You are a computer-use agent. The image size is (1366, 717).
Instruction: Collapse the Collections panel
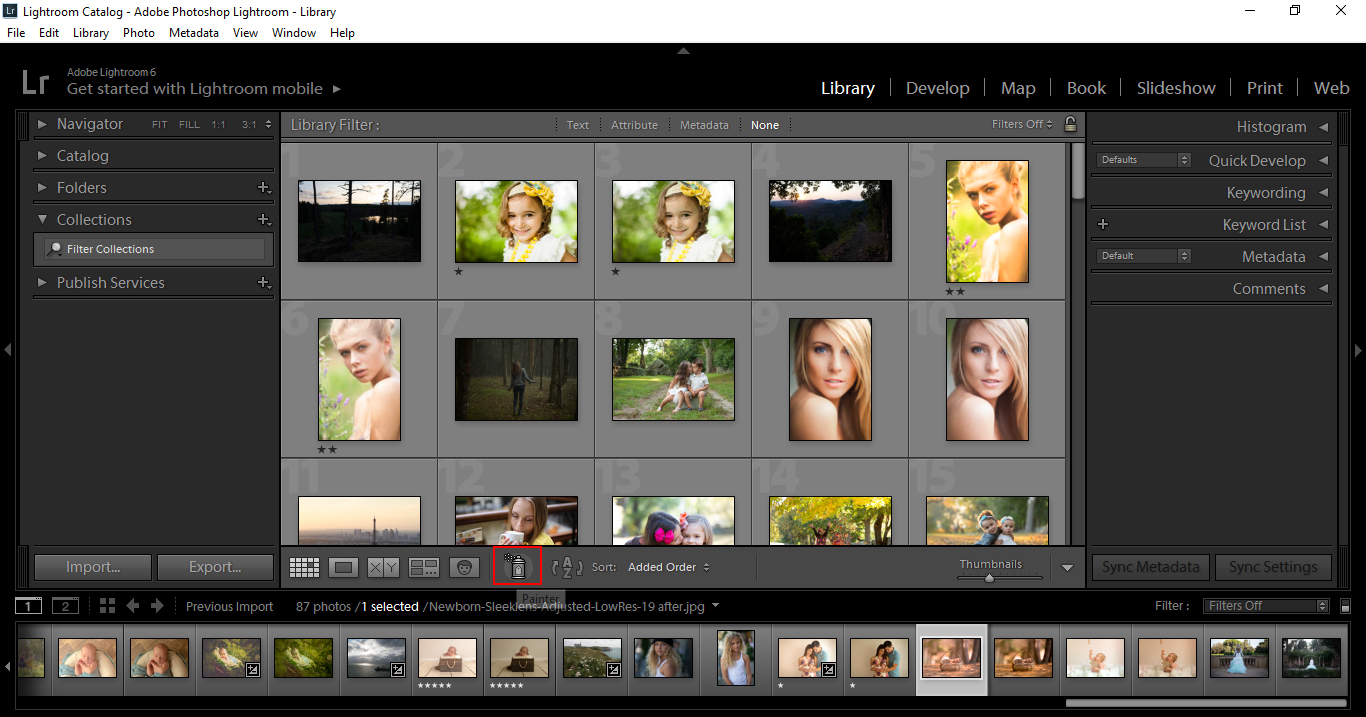(42, 220)
